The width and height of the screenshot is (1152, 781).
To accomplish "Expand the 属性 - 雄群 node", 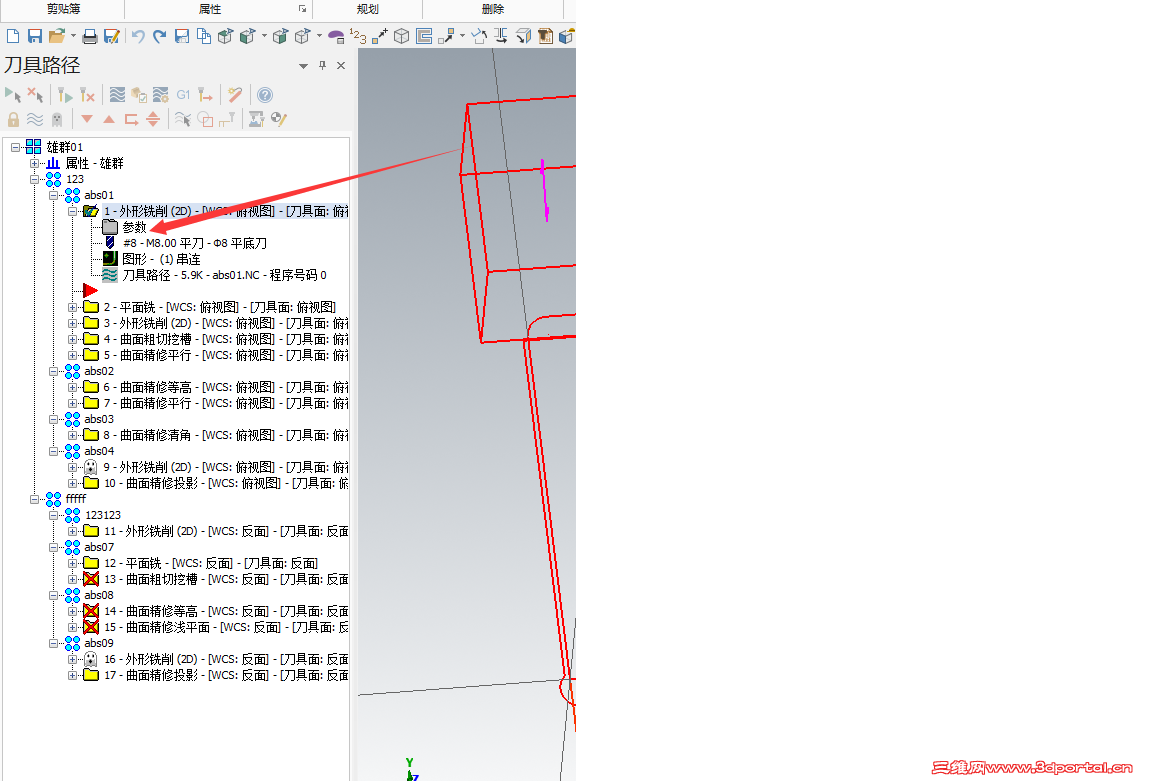I will point(35,163).
